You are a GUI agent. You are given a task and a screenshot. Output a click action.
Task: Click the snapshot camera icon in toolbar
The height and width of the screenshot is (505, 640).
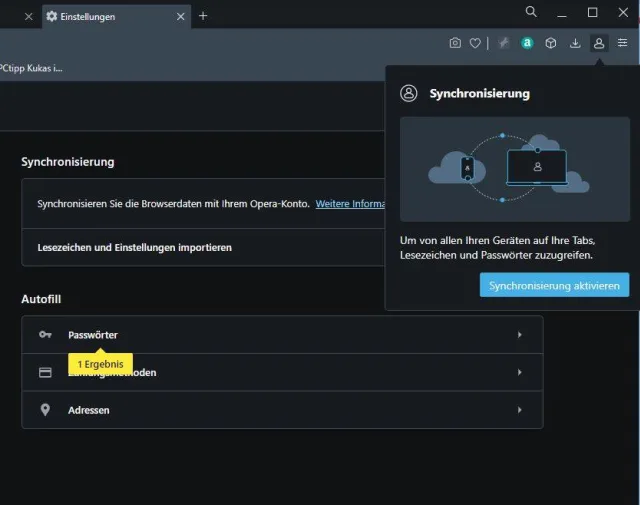pos(455,43)
